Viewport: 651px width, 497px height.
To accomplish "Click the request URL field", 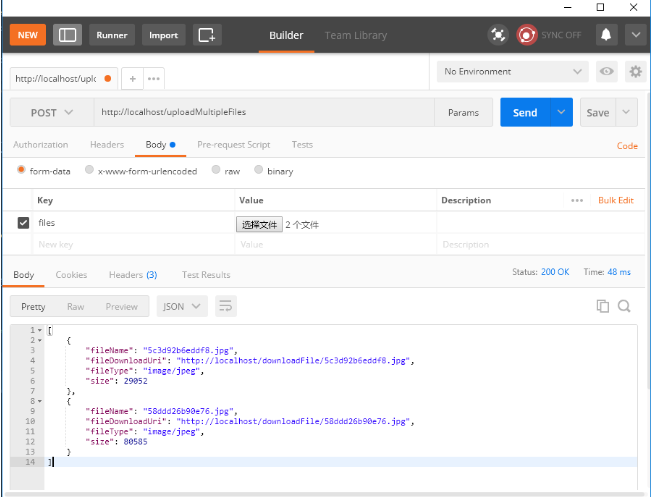I will 264,113.
